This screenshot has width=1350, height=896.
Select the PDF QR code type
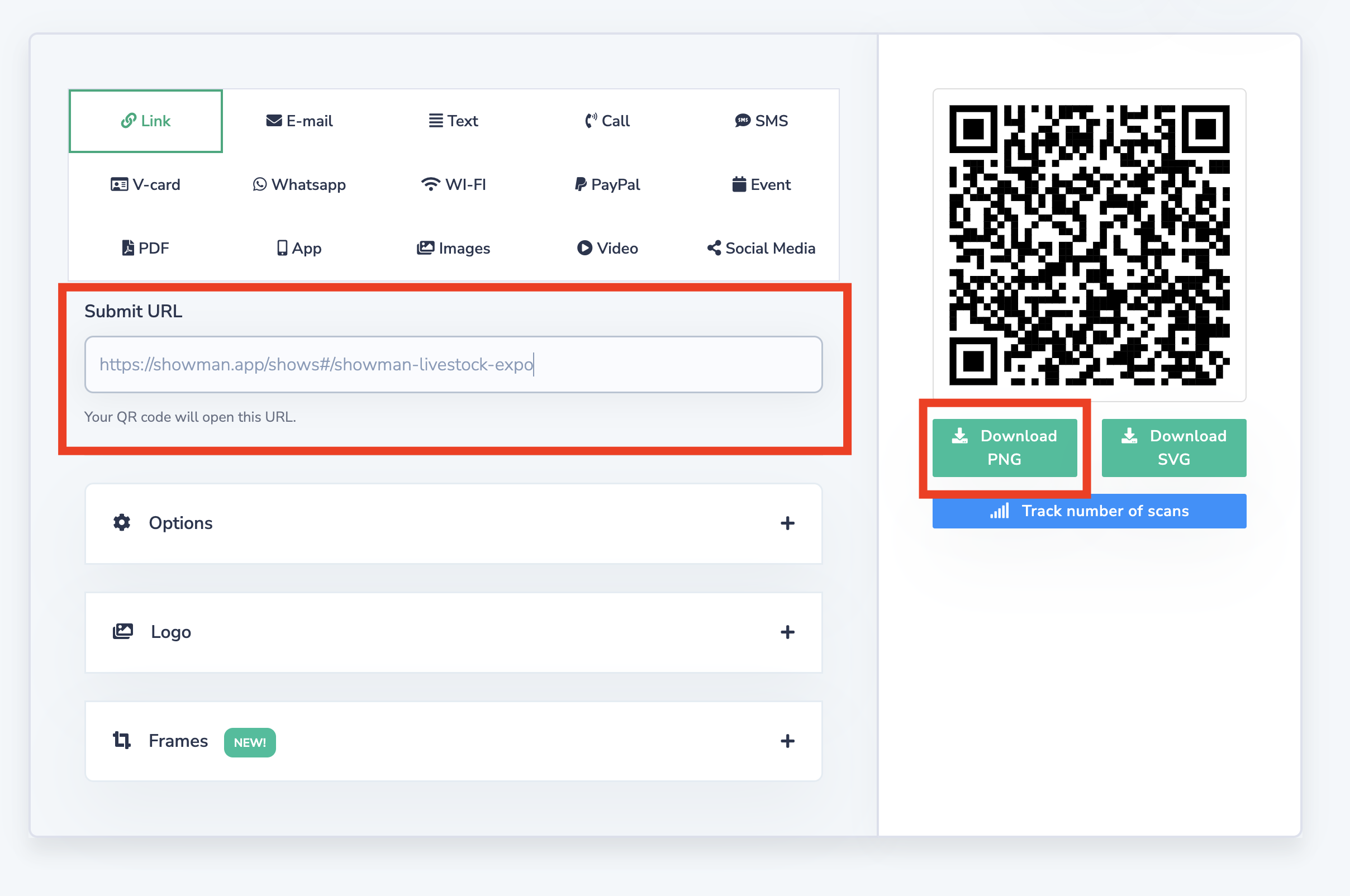(x=145, y=248)
